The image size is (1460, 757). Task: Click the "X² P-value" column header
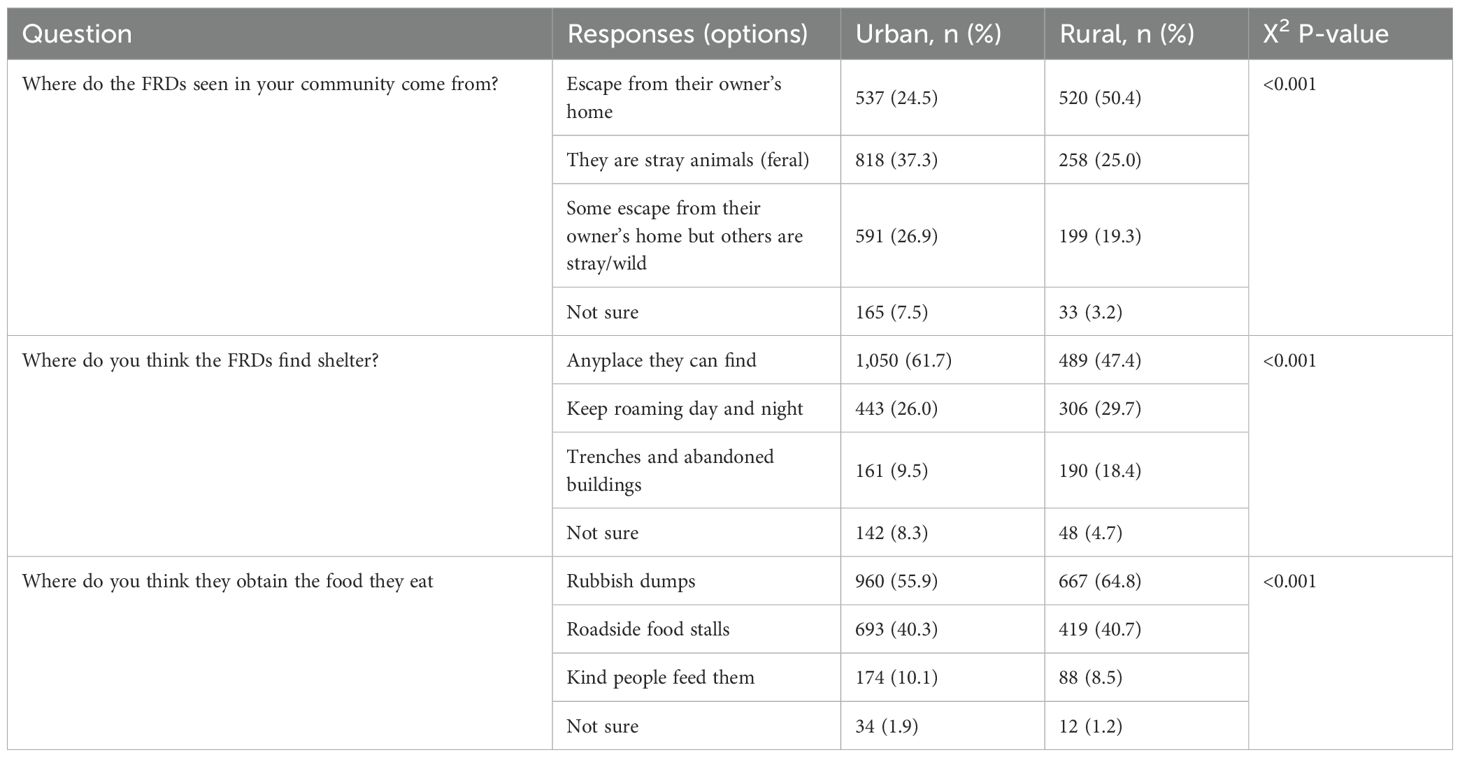1325,34
